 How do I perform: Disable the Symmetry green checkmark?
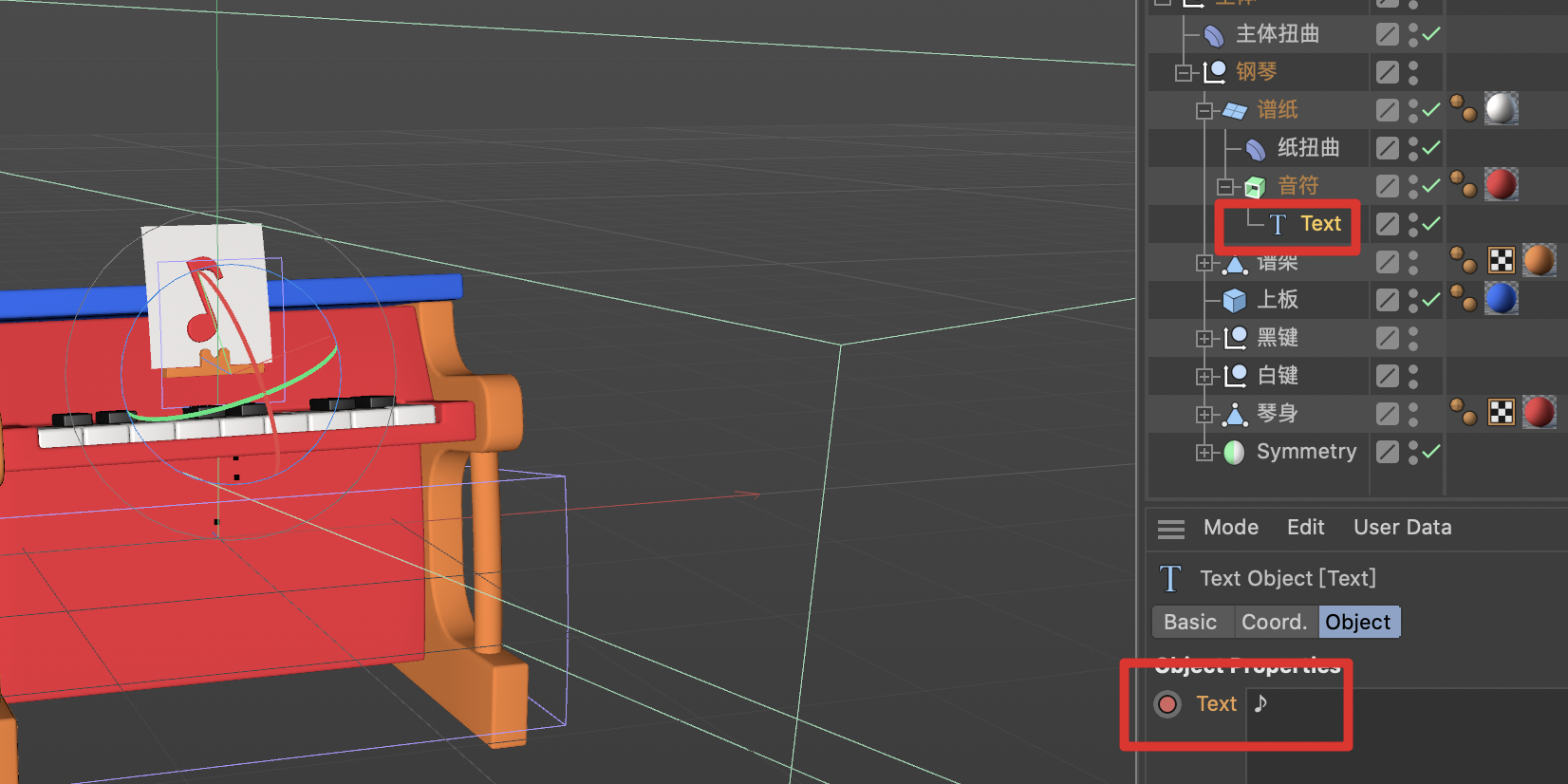point(1431,452)
